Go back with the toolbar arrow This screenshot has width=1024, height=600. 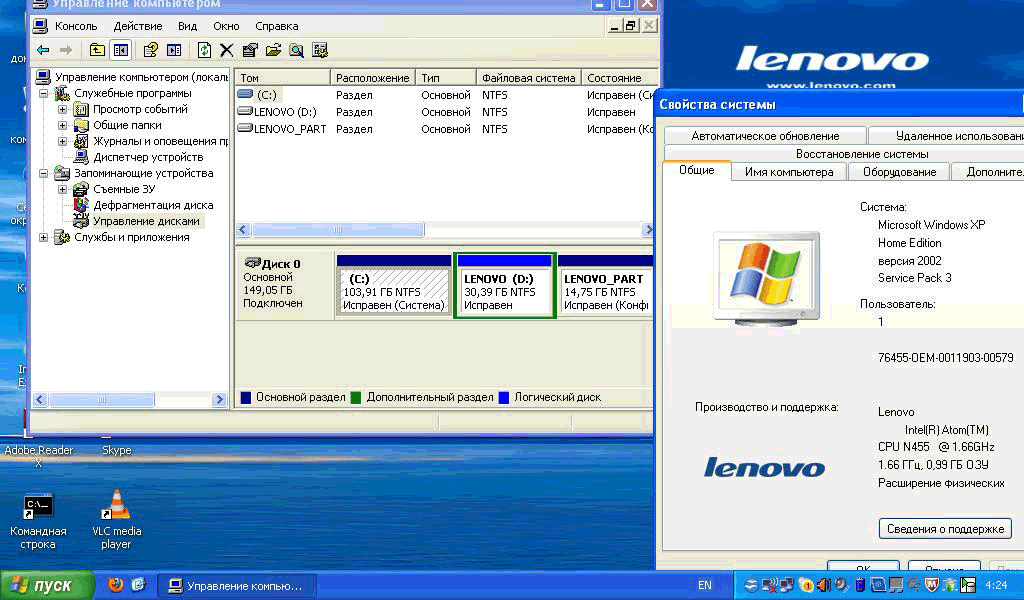click(43, 50)
